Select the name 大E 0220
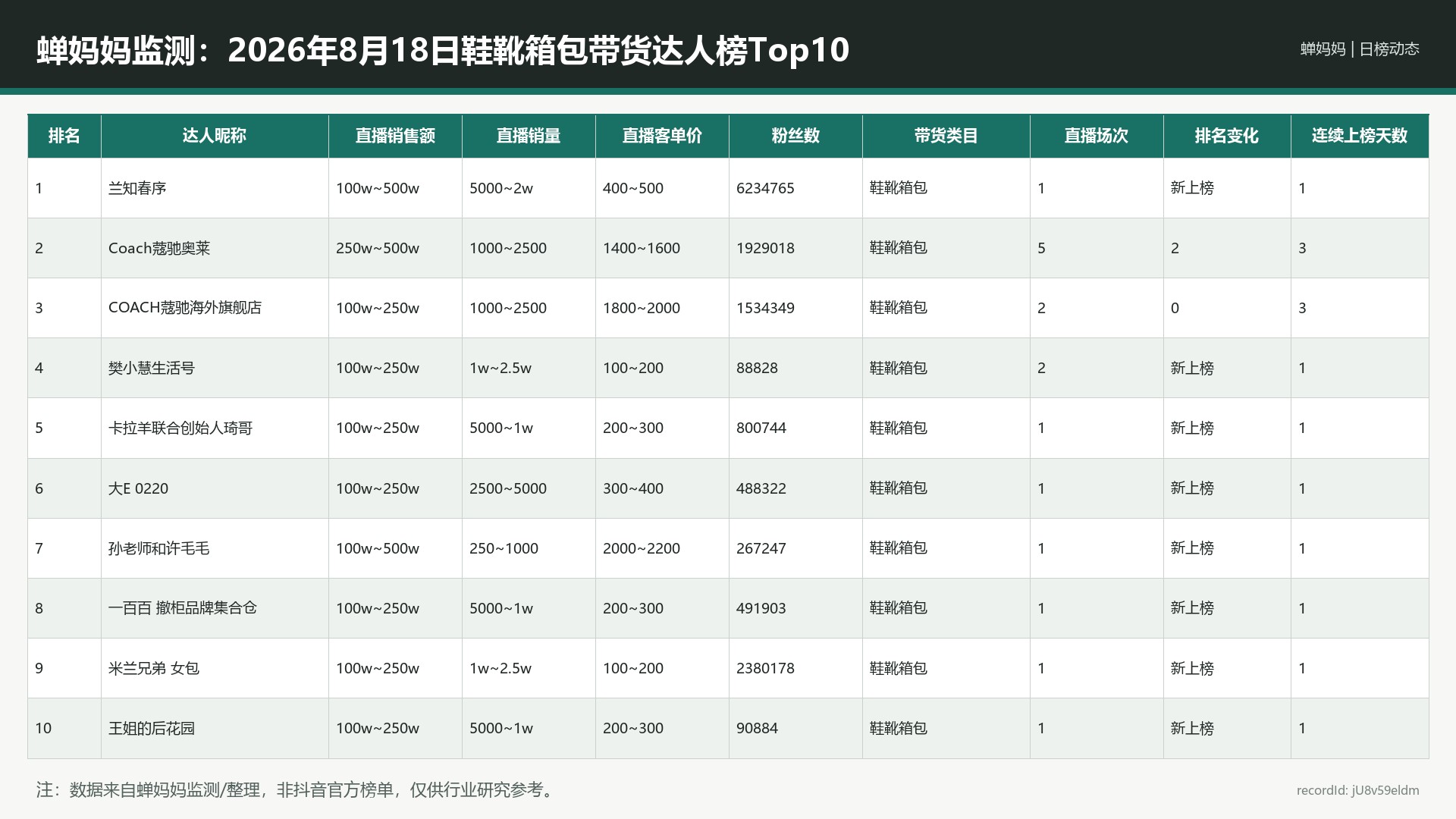1456x819 pixels. click(138, 488)
